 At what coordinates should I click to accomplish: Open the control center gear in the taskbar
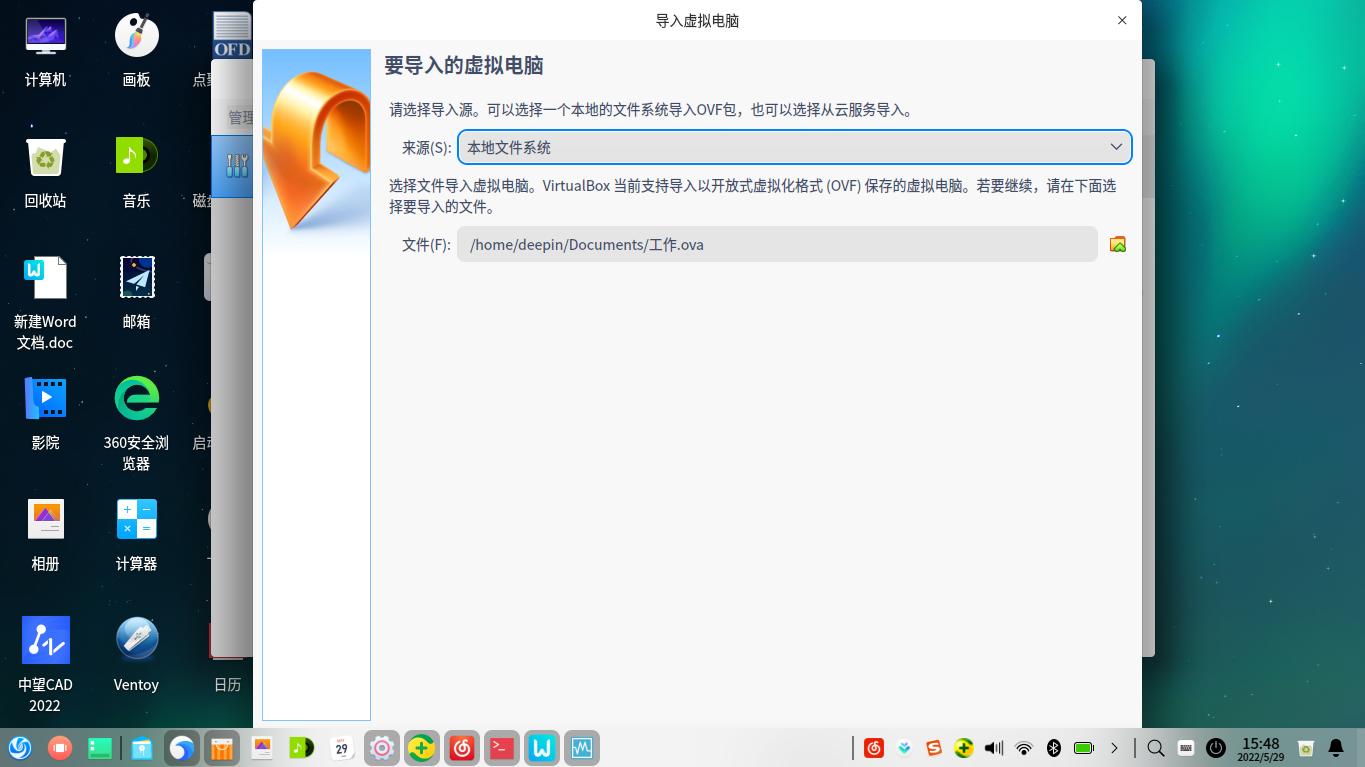pos(381,747)
